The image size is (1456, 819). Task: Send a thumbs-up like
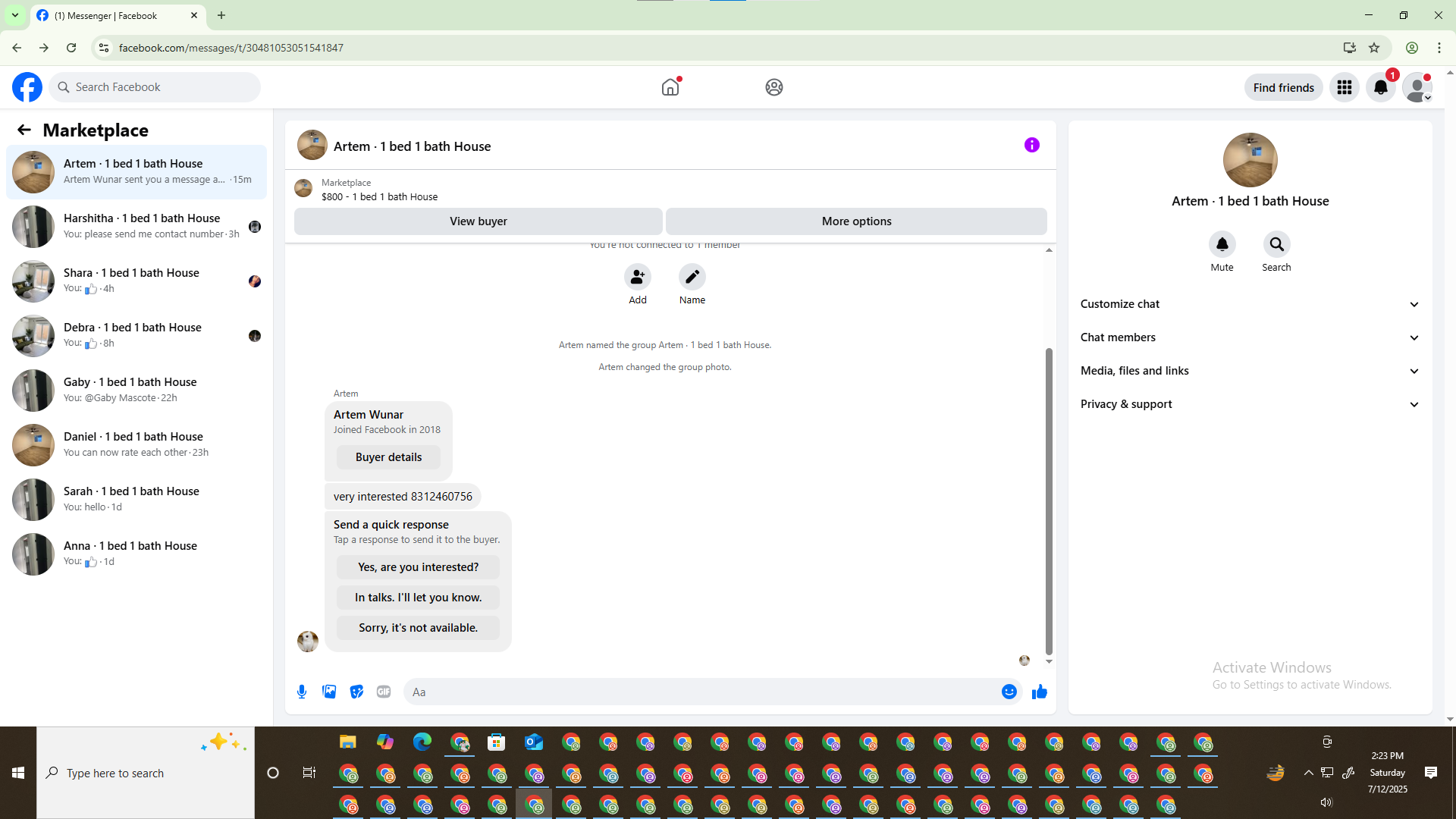1039,692
